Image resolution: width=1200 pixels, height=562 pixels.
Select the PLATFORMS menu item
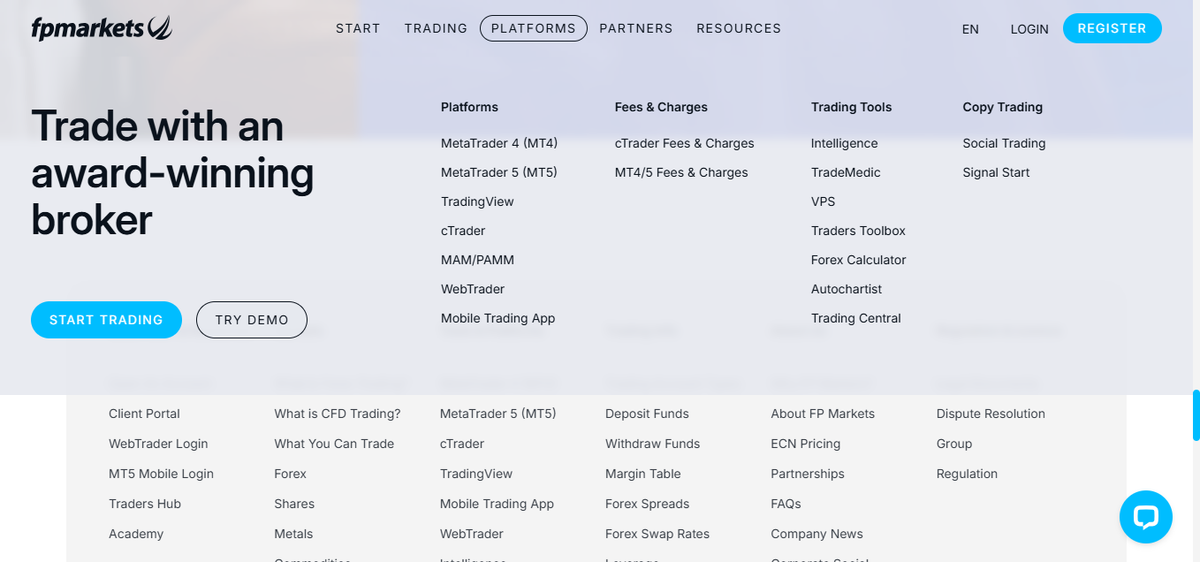[534, 28]
